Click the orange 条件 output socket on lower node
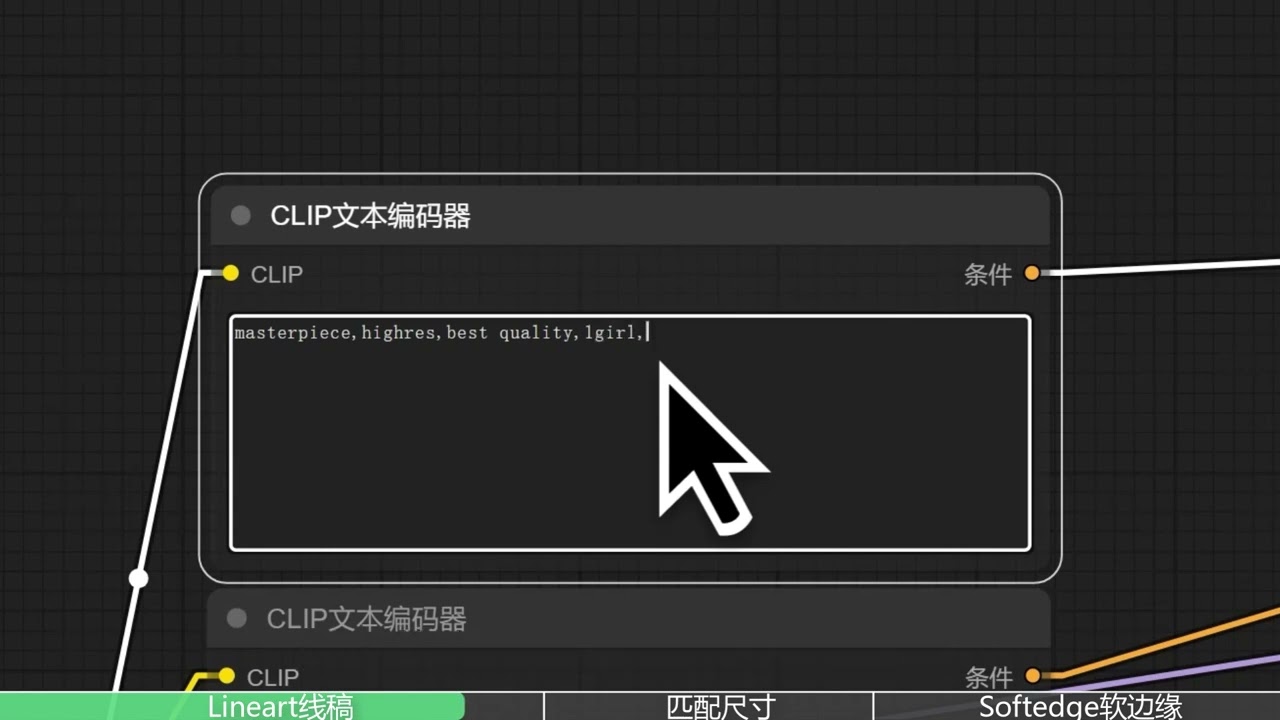The height and width of the screenshot is (720, 1280). coord(1033,676)
